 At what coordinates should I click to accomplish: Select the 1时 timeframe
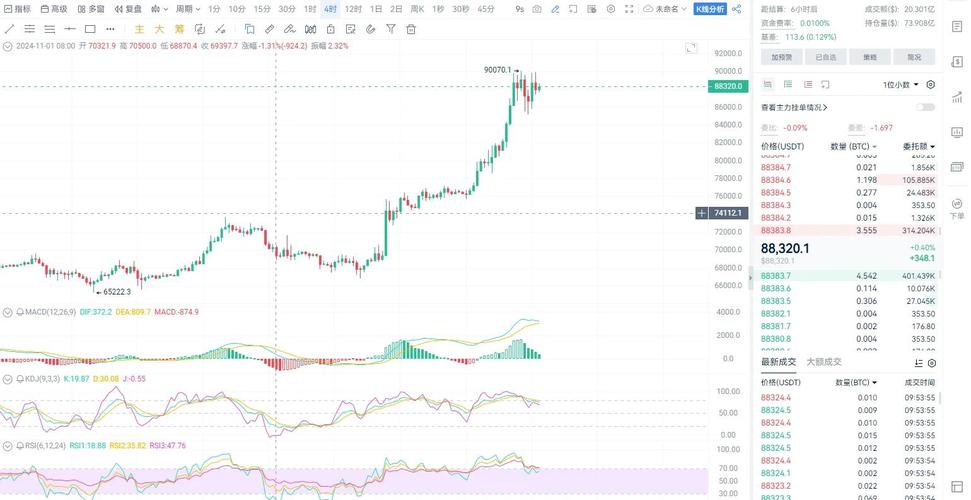click(310, 9)
